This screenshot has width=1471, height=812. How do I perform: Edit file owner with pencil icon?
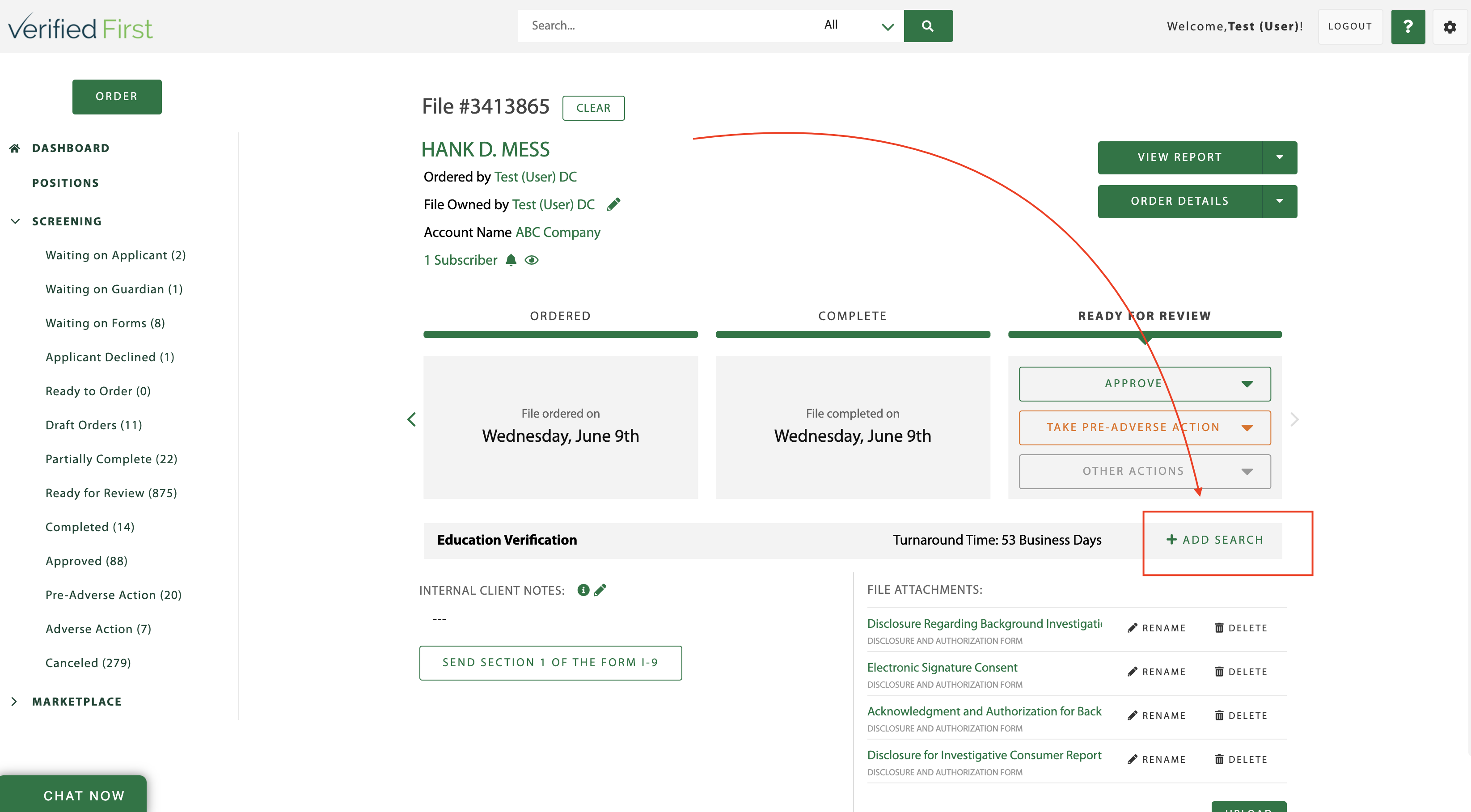tap(613, 204)
